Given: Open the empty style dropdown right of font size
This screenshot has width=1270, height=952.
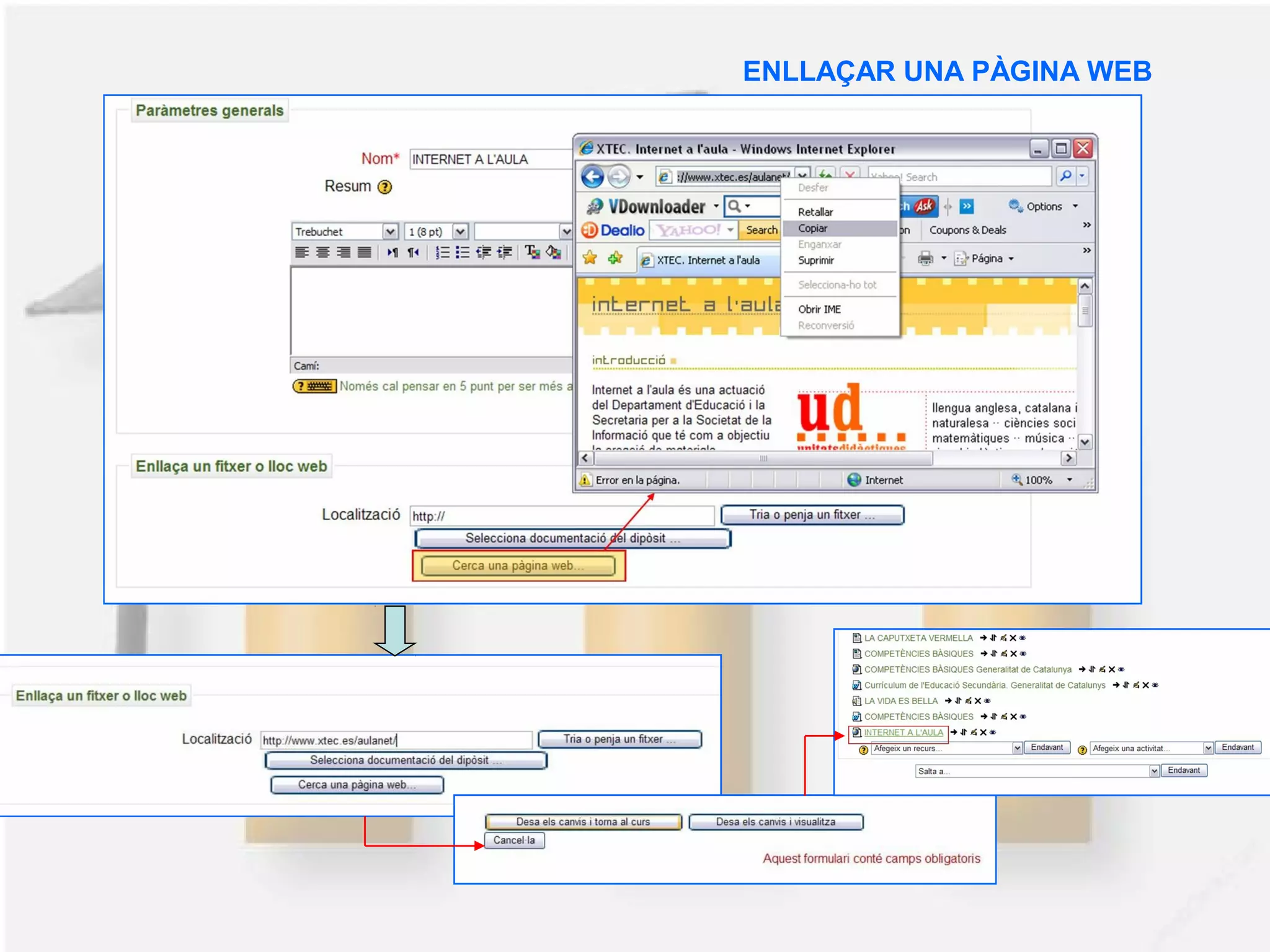Looking at the screenshot, I should point(566,232).
